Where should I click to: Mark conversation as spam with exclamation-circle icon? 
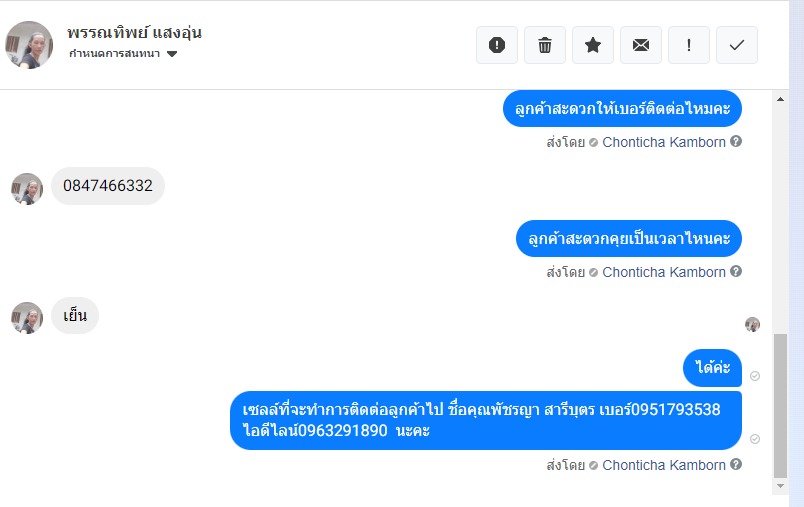coord(497,45)
